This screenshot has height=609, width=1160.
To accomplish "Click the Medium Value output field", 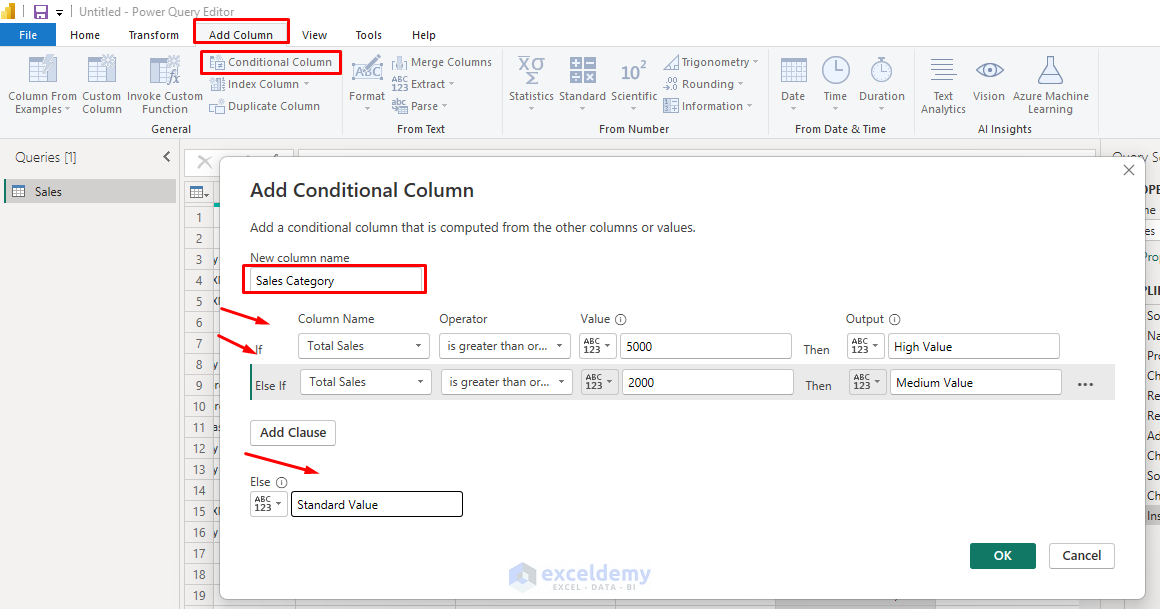I will (976, 382).
